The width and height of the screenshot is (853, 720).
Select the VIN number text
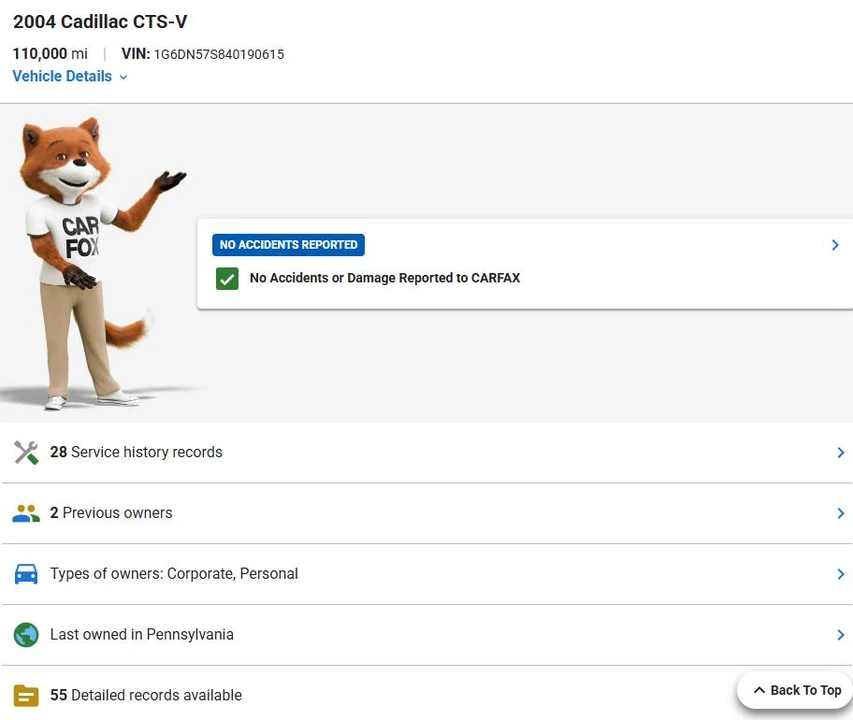click(219, 54)
